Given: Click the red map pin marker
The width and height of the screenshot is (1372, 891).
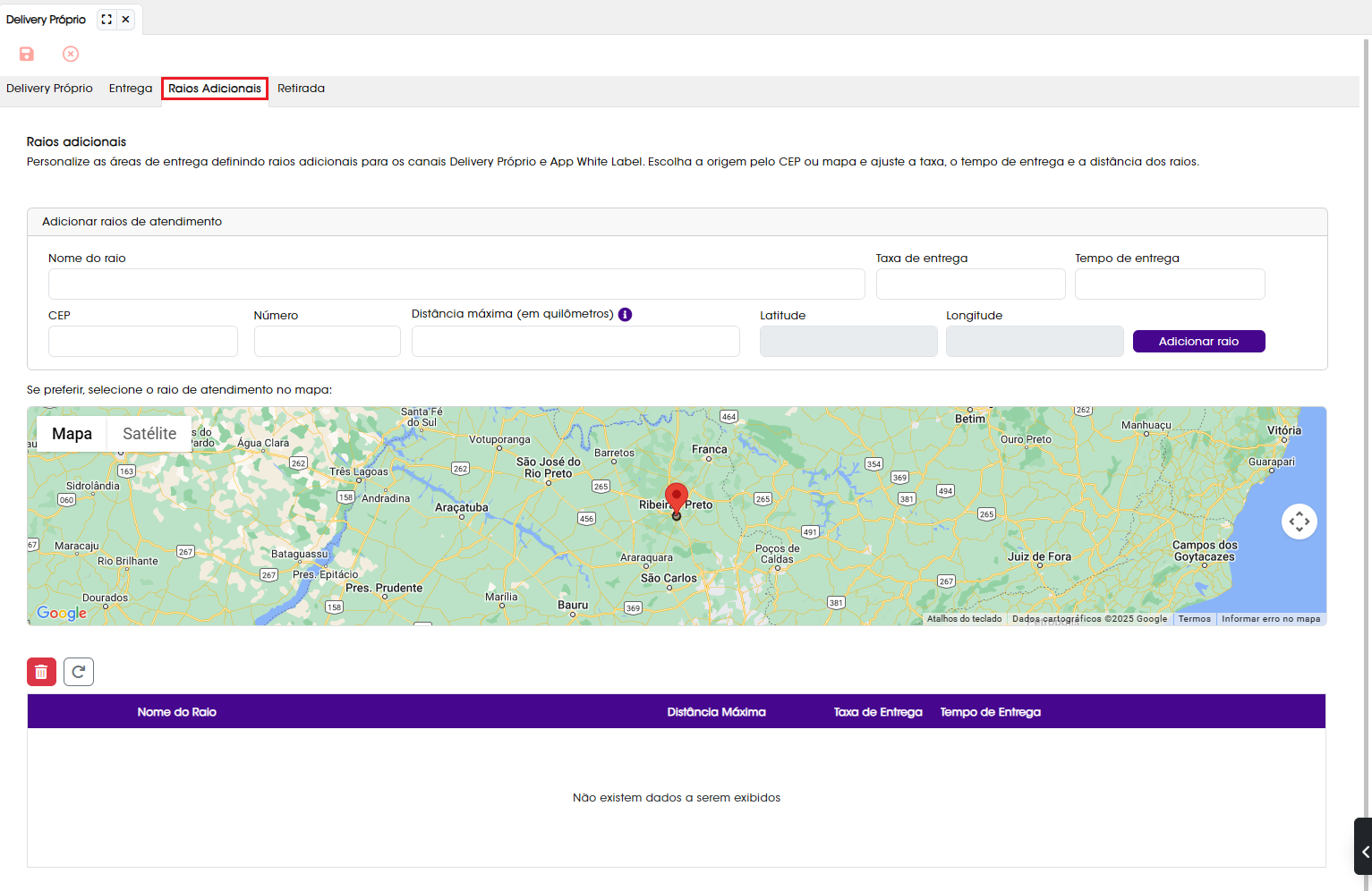Looking at the screenshot, I should 676,499.
